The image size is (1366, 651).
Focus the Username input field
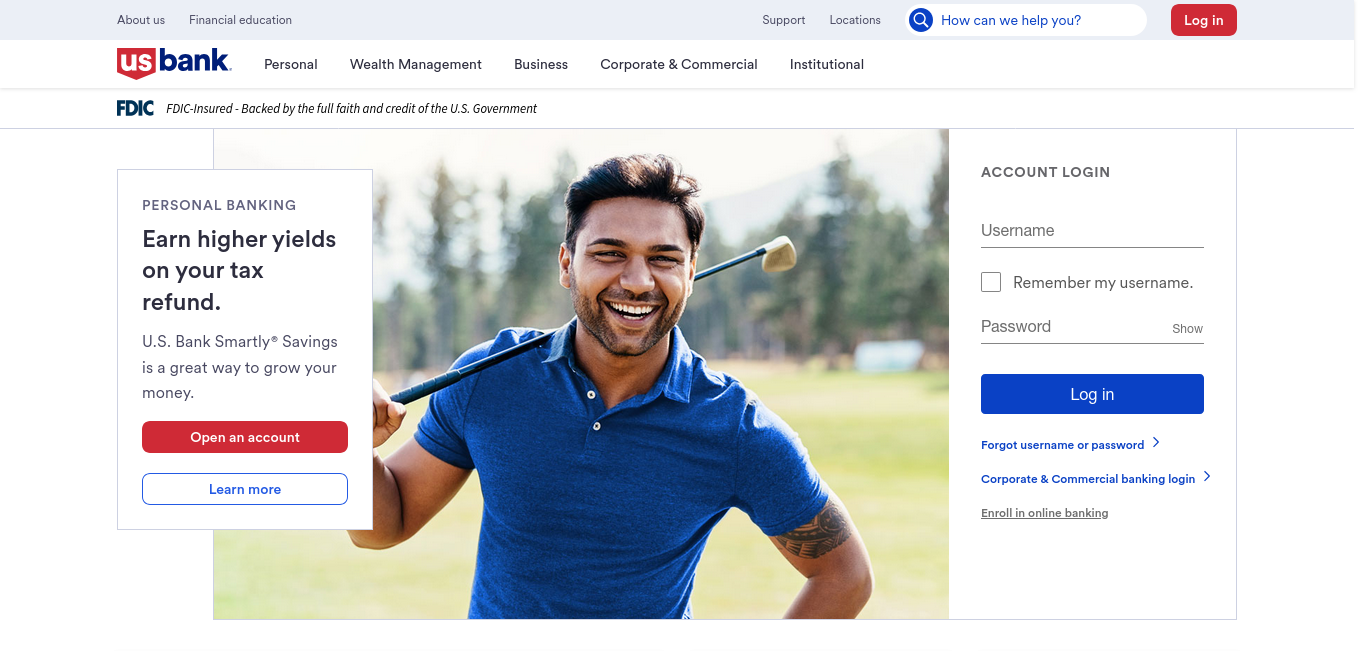(1092, 231)
